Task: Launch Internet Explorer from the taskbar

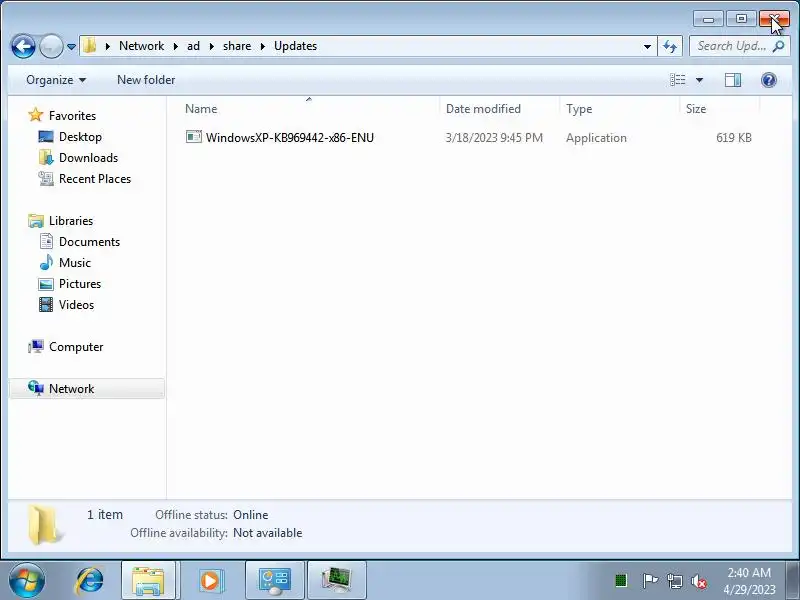Action: click(89, 581)
